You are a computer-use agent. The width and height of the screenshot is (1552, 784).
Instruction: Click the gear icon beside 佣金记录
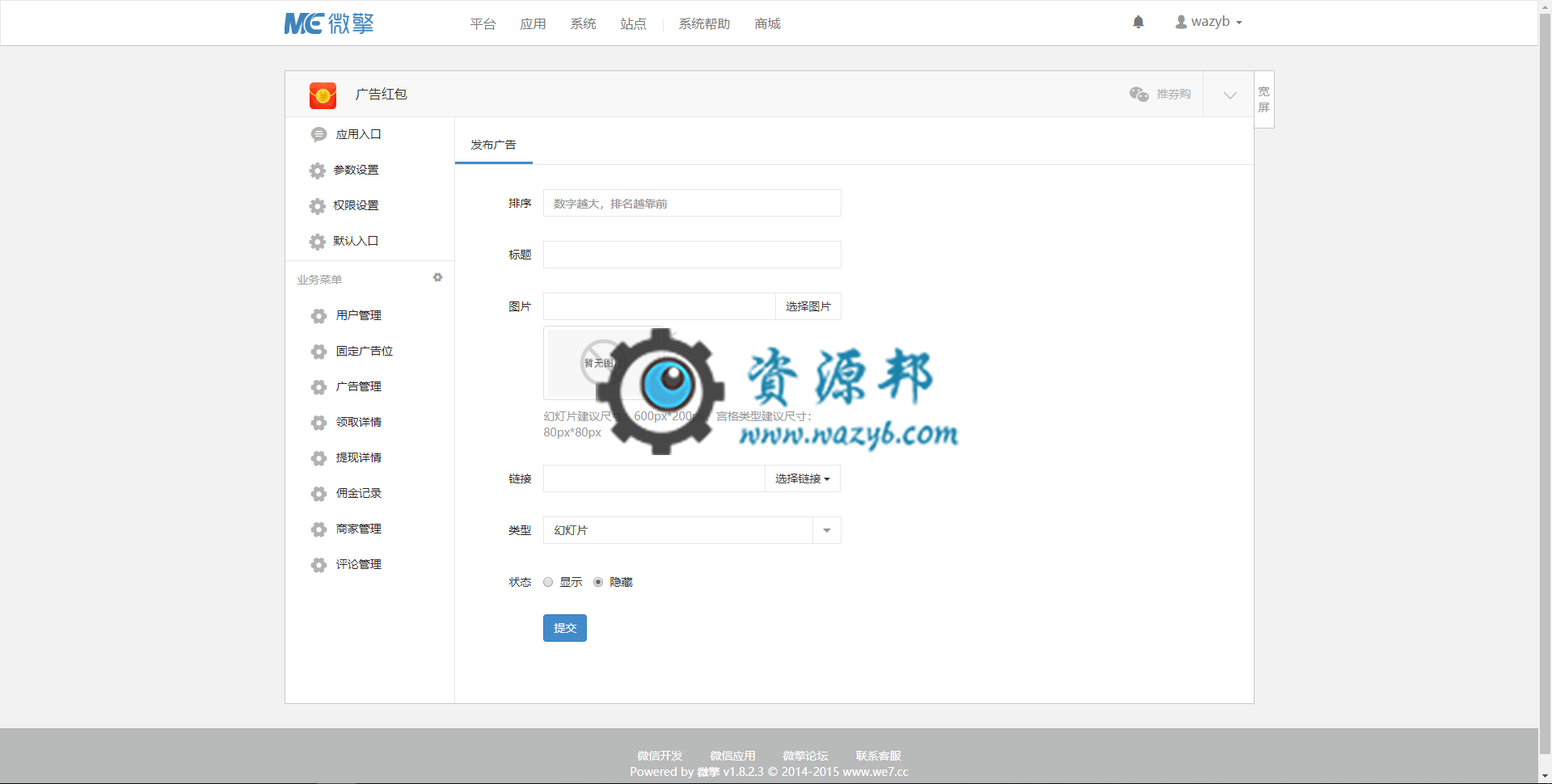coord(319,494)
